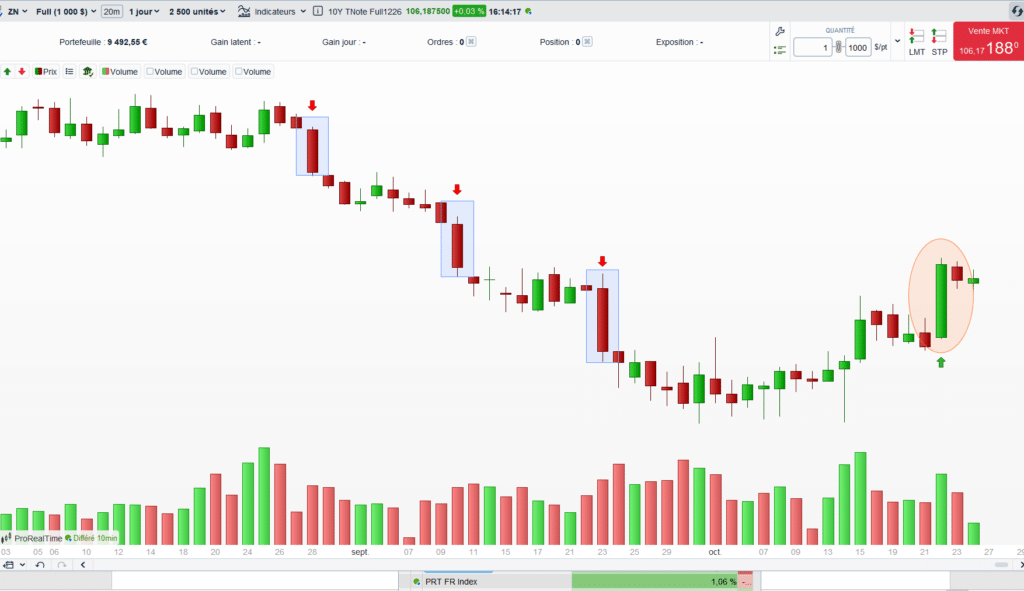The image size is (1024, 591).
Task: Open the list view icon beside Prix
Action: click(69, 72)
